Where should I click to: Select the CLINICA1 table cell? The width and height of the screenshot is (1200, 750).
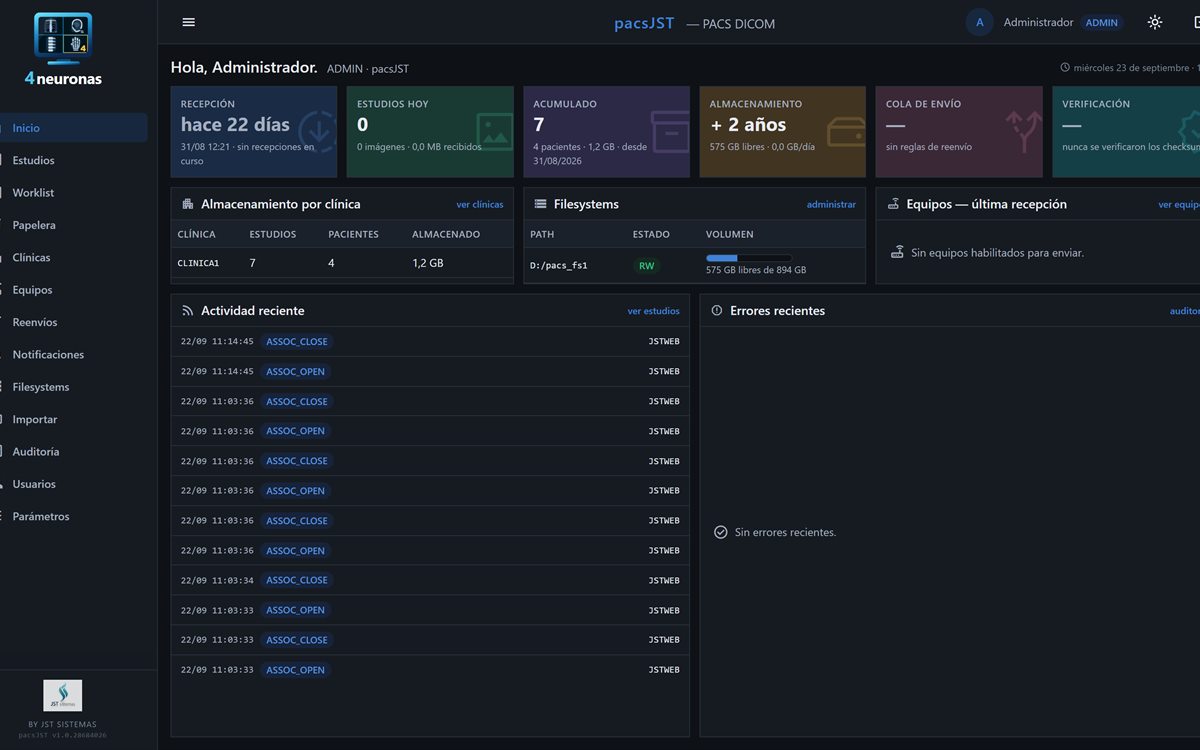click(x=198, y=263)
